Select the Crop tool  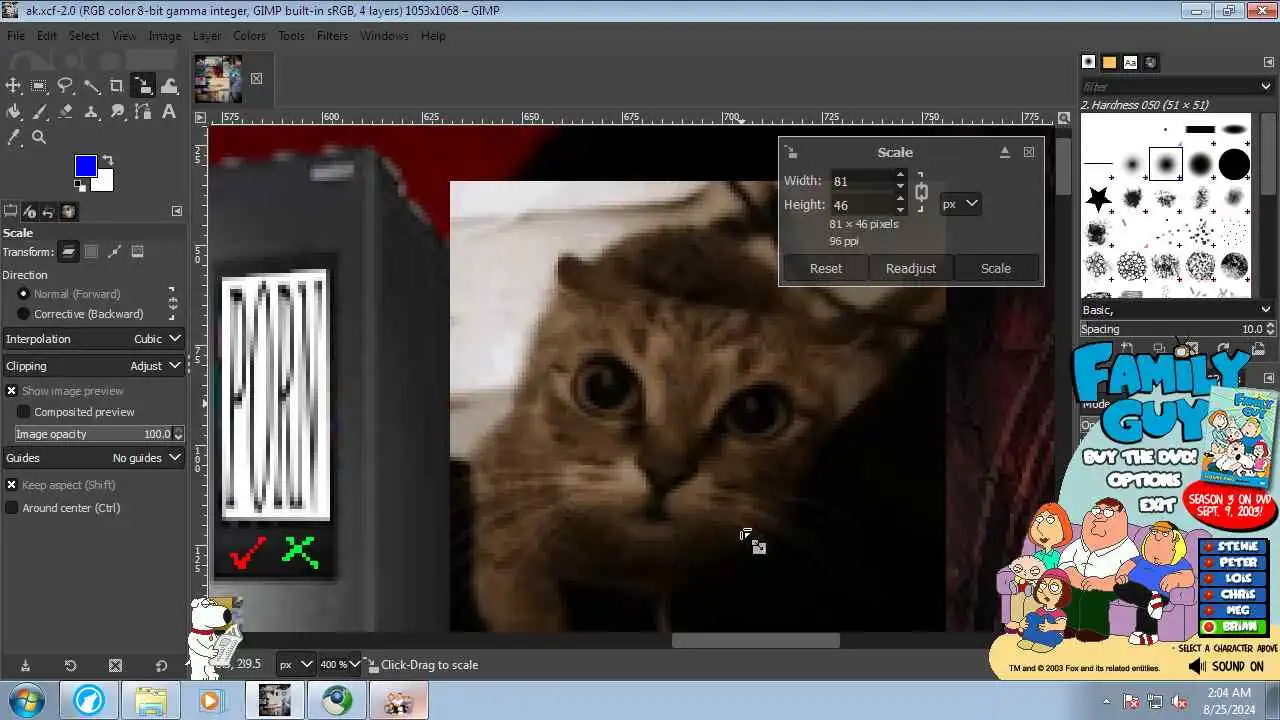pos(117,86)
